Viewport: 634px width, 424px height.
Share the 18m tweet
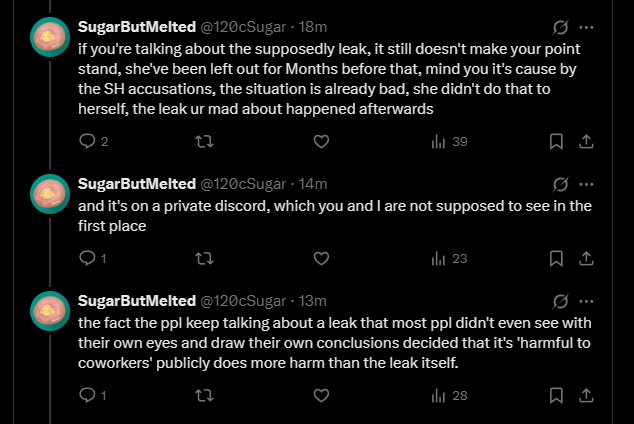[586, 141]
